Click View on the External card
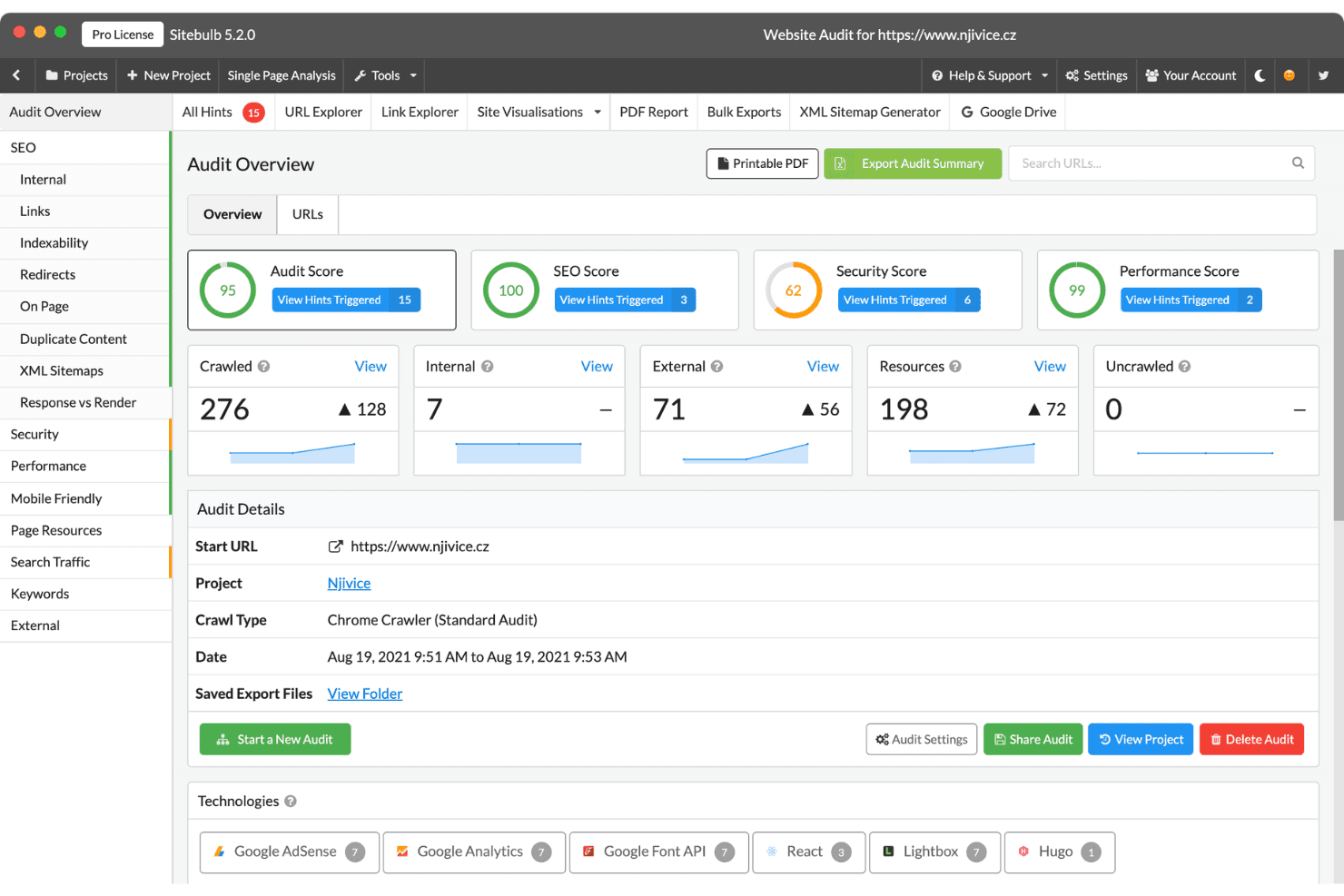 (x=823, y=367)
